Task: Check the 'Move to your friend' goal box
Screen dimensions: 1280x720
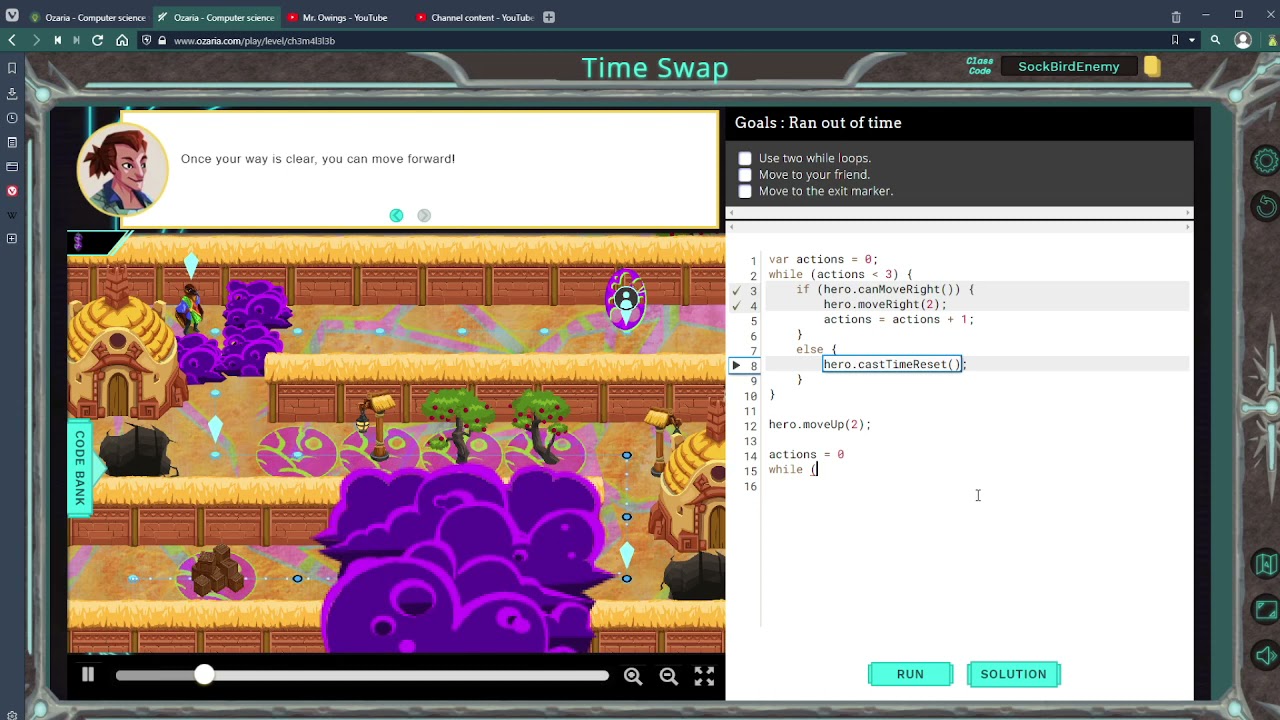Action: click(x=745, y=175)
